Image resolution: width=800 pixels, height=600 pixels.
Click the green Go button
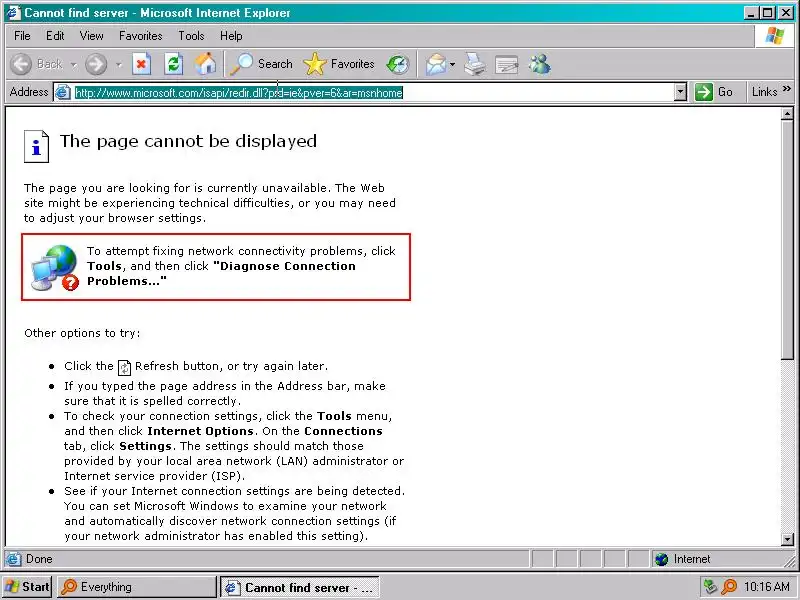tap(714, 92)
